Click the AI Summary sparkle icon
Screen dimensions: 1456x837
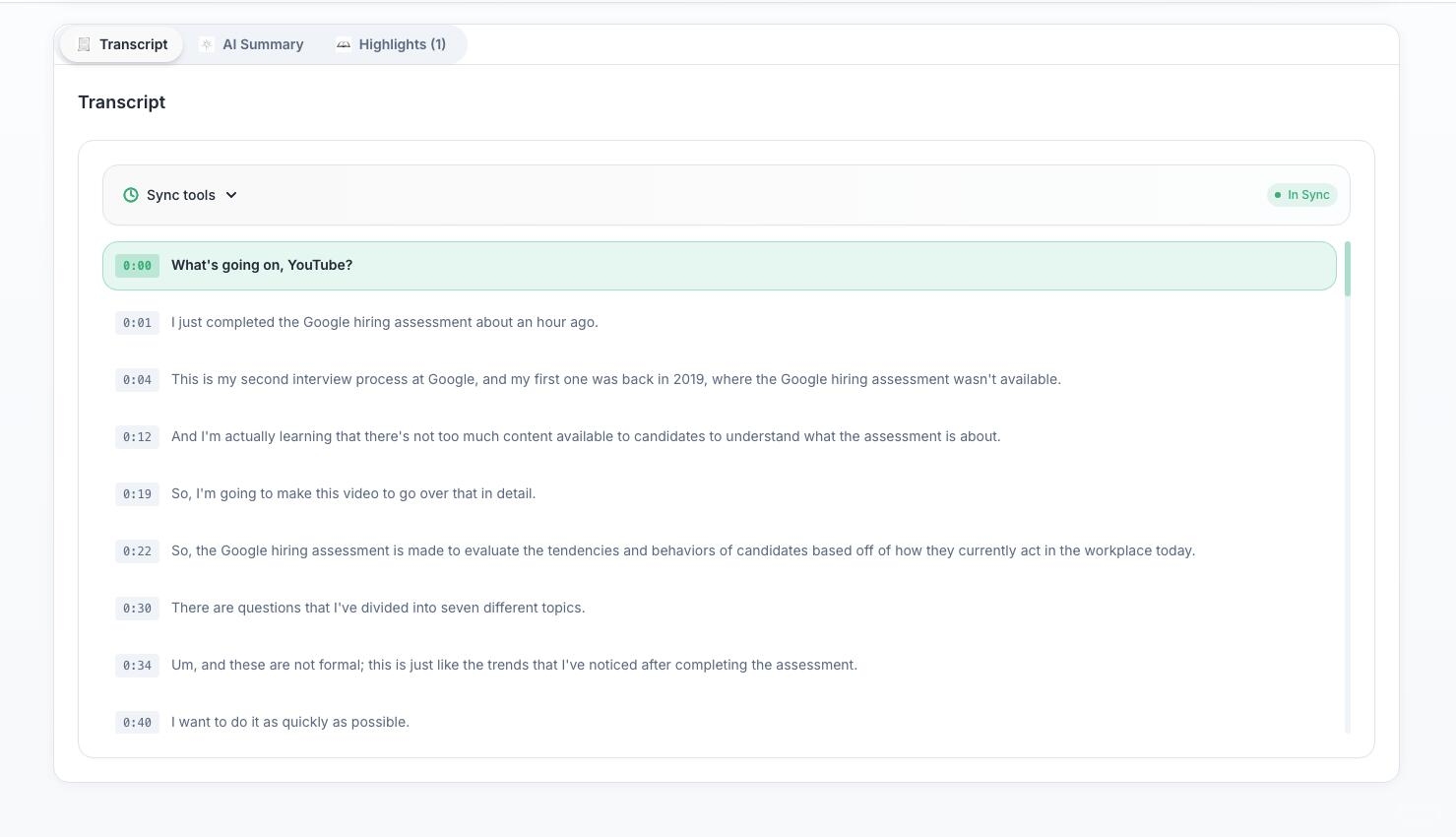click(207, 44)
